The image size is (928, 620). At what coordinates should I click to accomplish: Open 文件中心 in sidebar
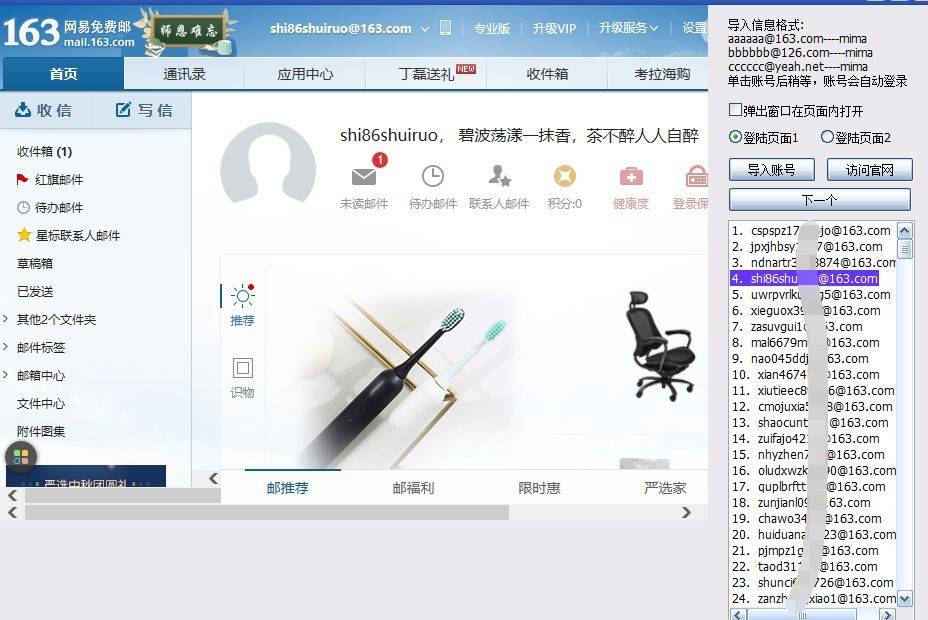[x=41, y=403]
